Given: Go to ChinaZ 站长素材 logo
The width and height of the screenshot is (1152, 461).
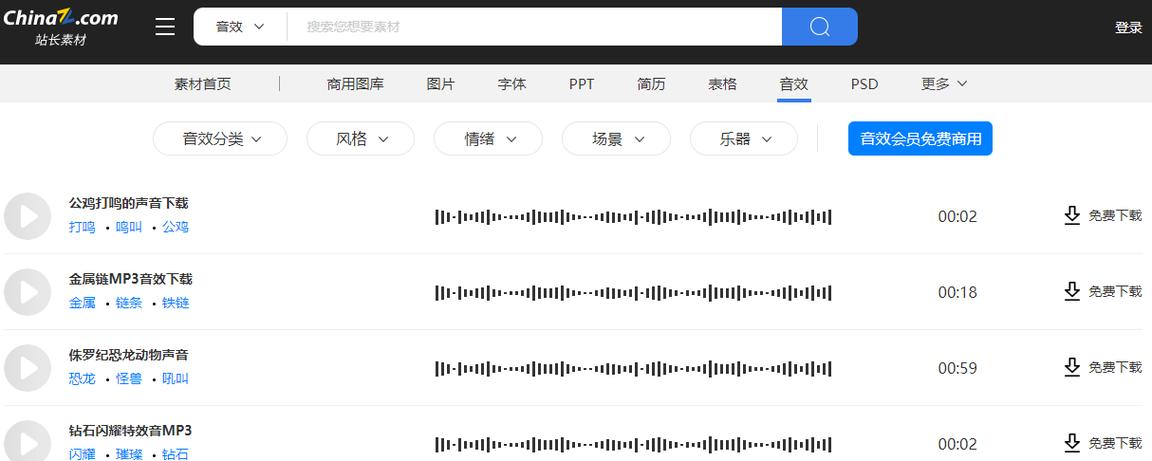Looking at the screenshot, I should (x=60, y=27).
